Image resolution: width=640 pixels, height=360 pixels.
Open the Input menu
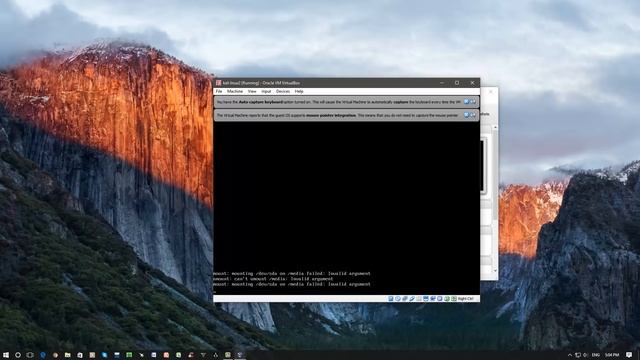click(x=266, y=91)
